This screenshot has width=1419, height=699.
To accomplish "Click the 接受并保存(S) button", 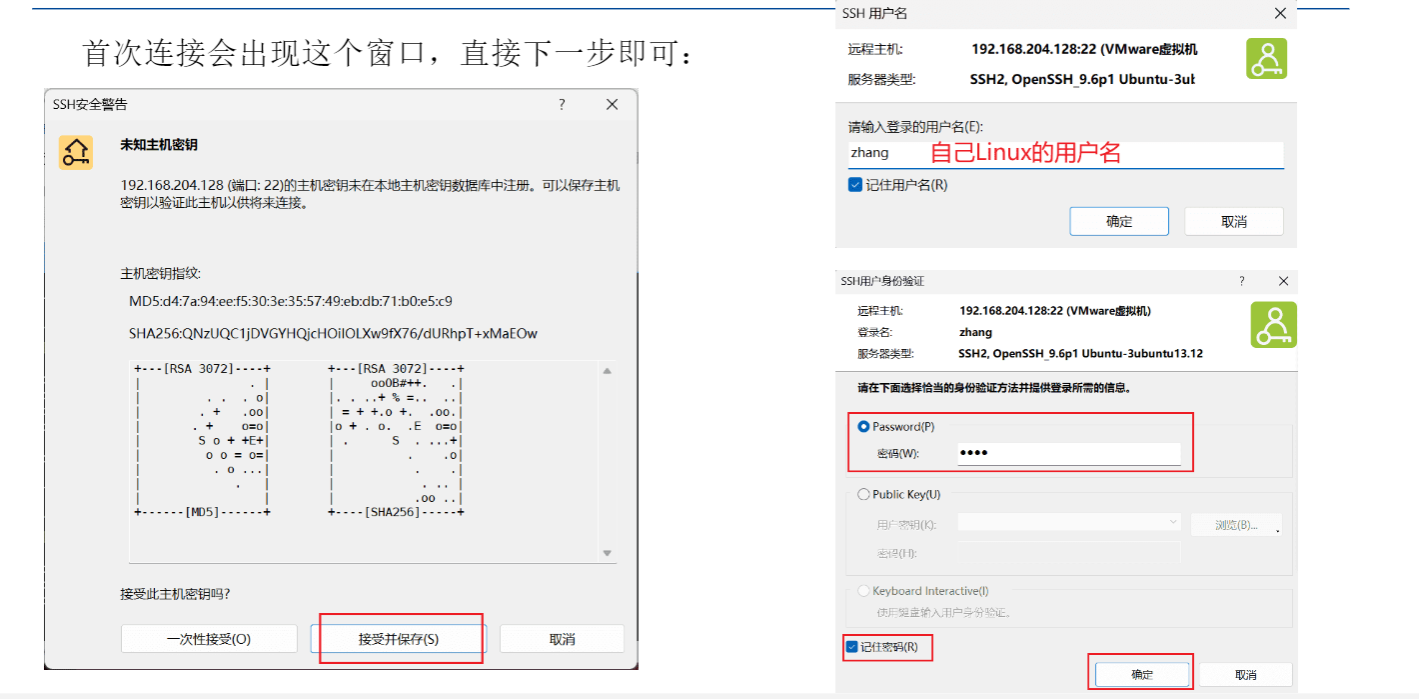I will click(399, 638).
